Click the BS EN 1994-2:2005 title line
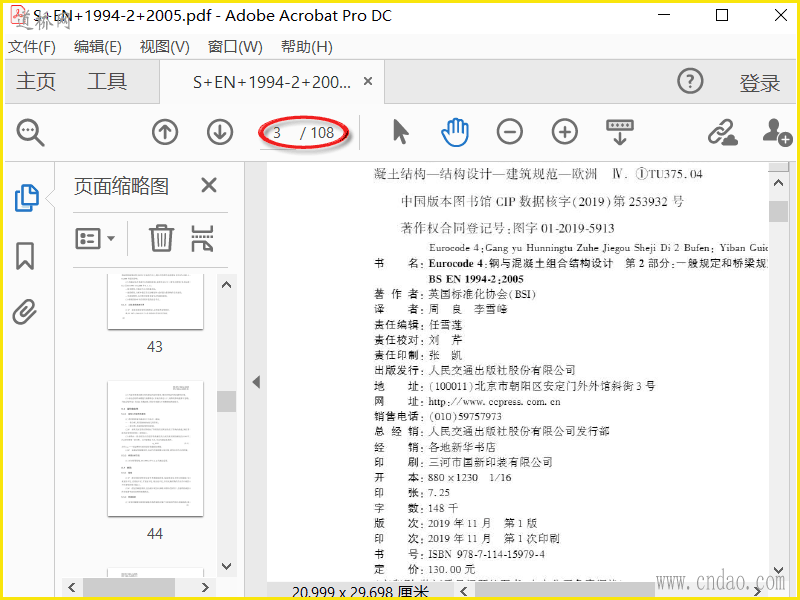800x600 pixels. point(476,279)
